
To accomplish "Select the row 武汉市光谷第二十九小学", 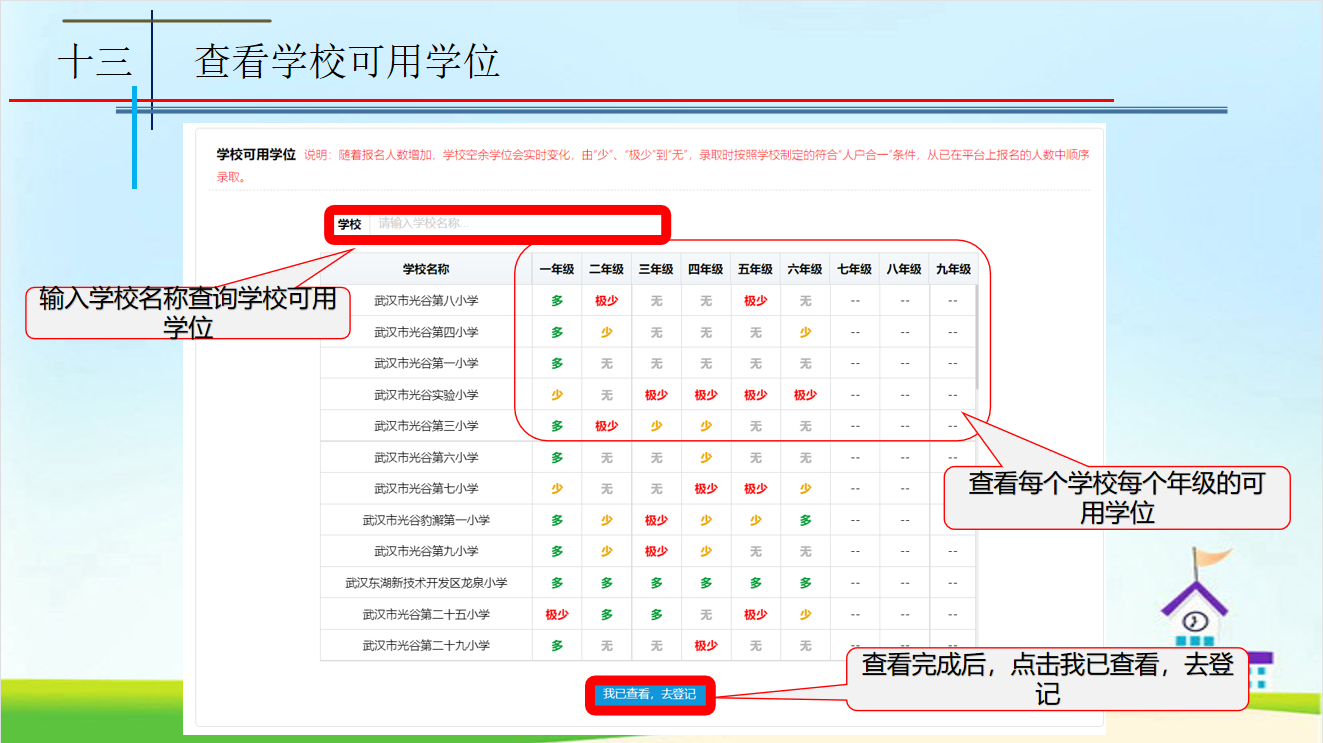I will [648, 646].
